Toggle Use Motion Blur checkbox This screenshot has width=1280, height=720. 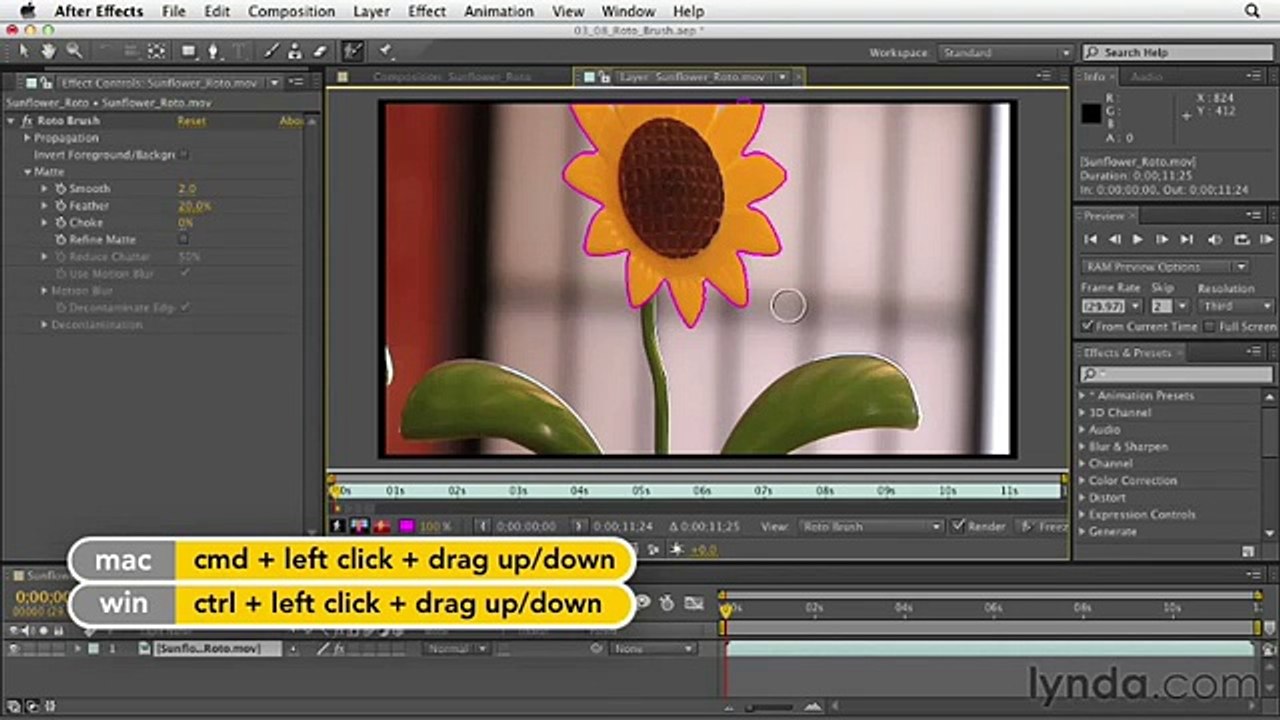pyautogui.click(x=184, y=273)
